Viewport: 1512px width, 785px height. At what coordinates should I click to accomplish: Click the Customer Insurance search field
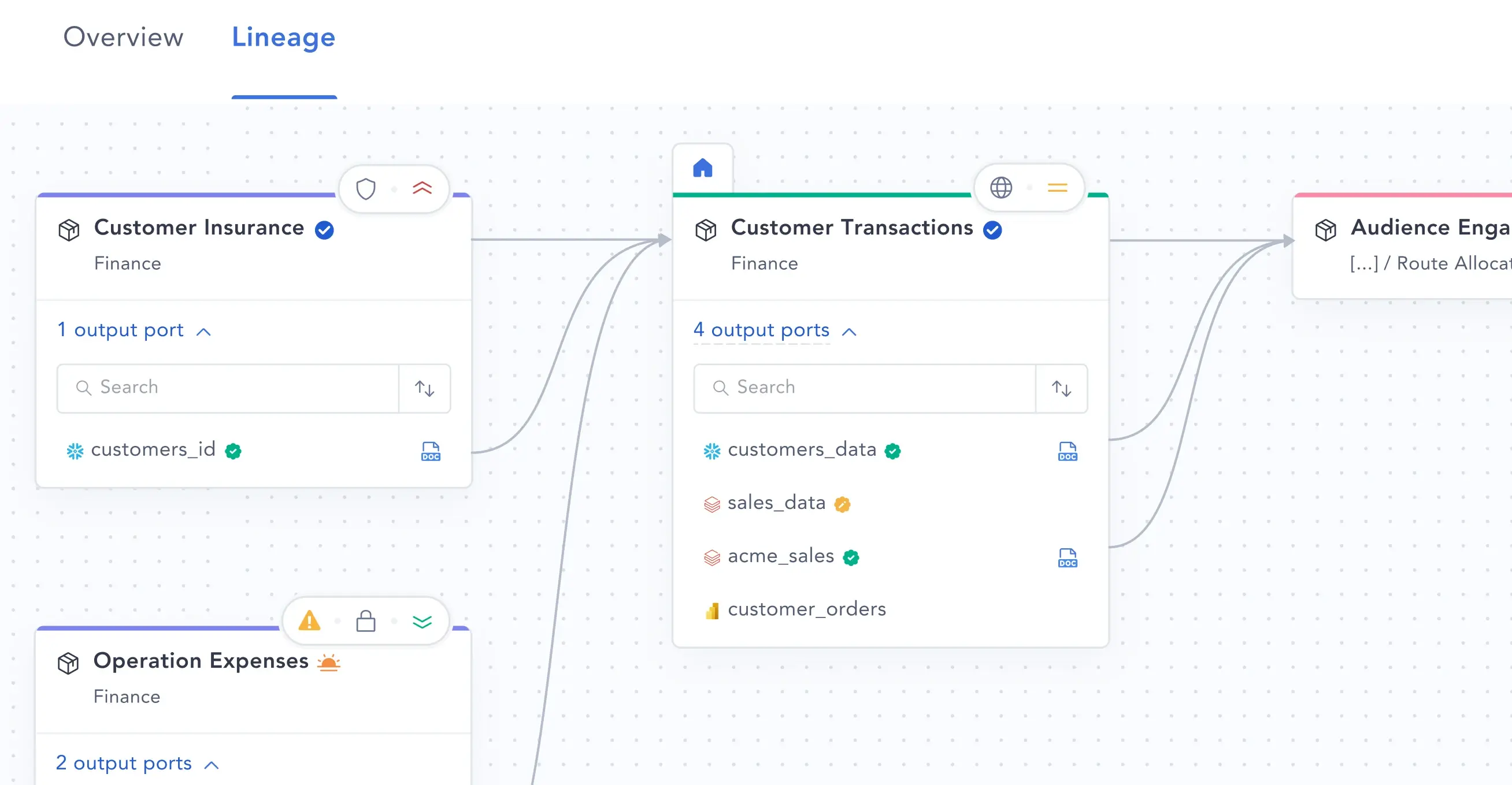click(x=228, y=388)
